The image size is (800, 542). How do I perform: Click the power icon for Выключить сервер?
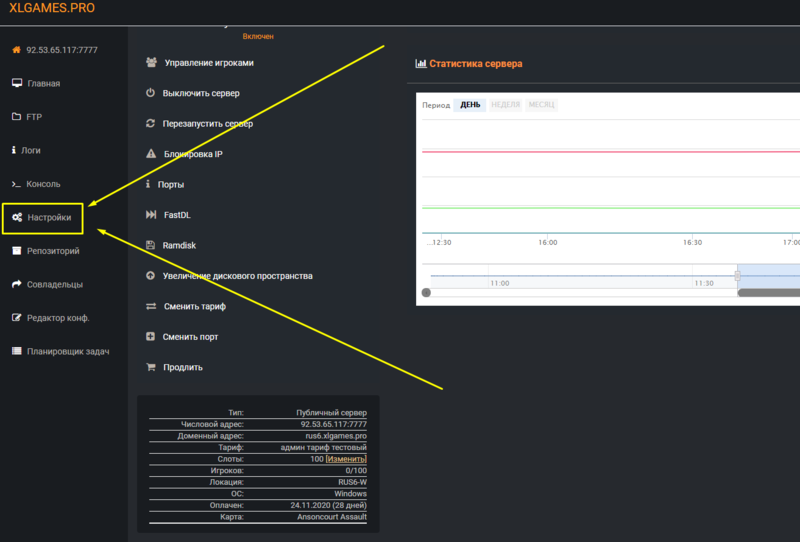150,93
